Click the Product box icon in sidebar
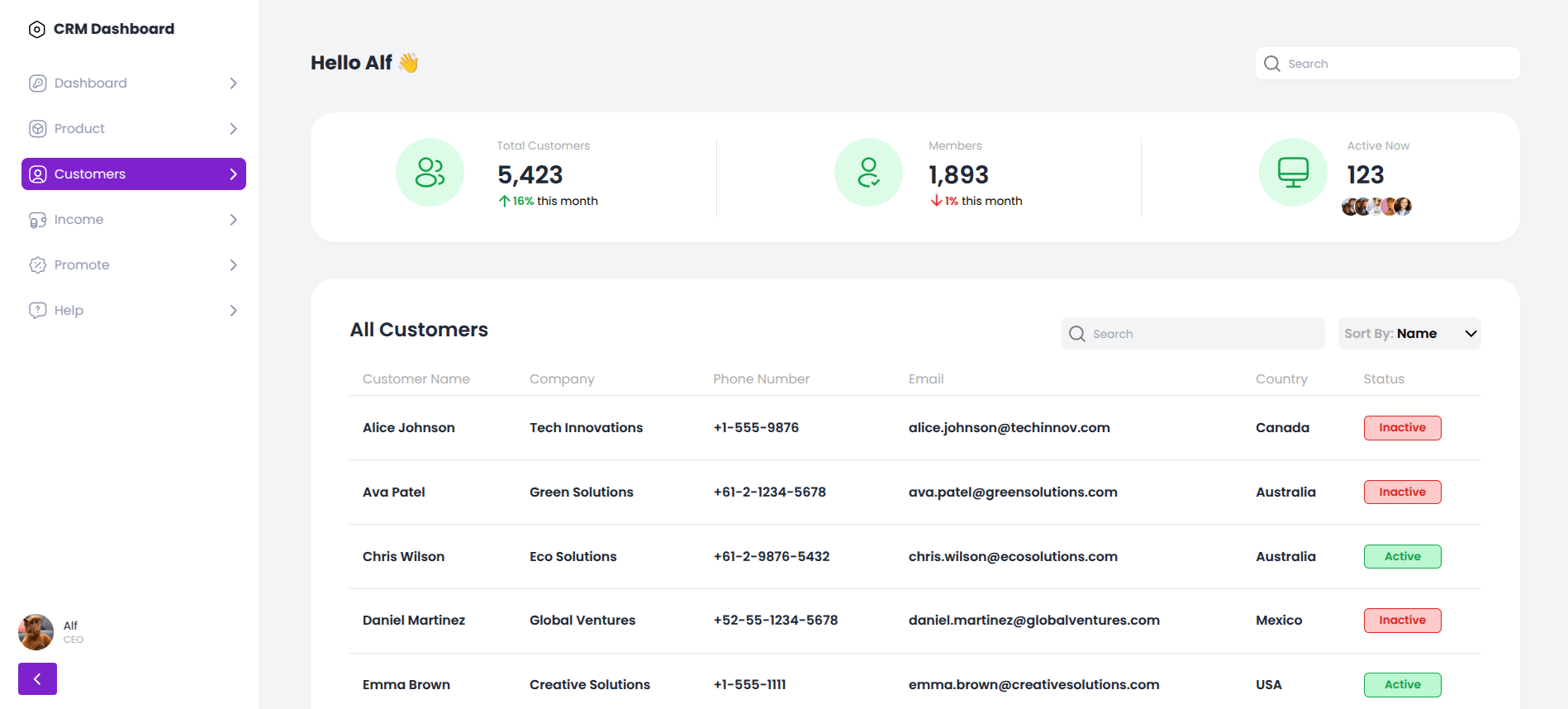Viewport: 1568px width, 709px height. (x=38, y=129)
